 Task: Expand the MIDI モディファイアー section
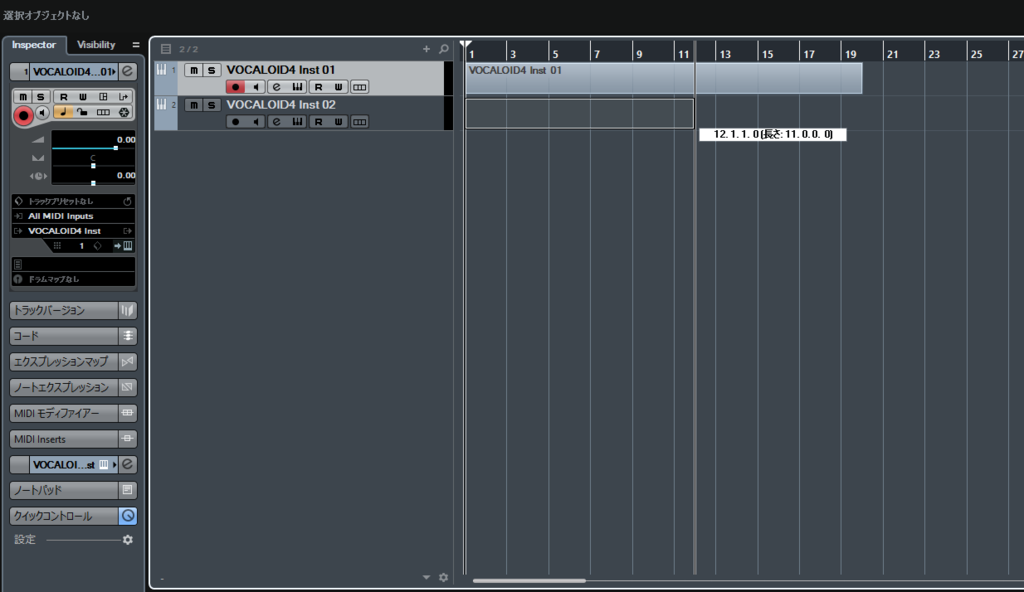coord(64,413)
